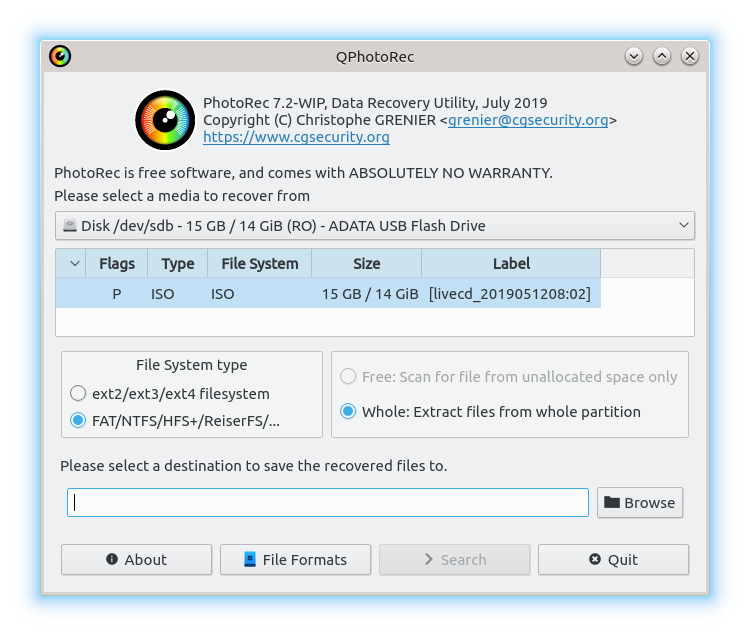Open the https://www.cgsecurity.org website link

[x=296, y=137]
